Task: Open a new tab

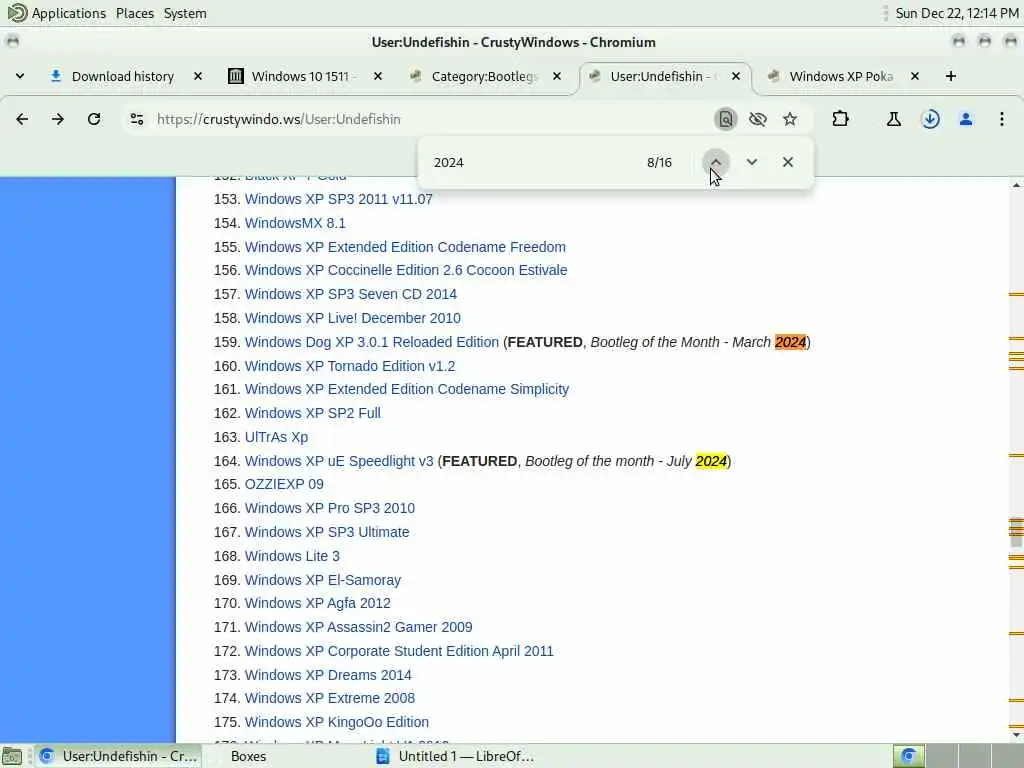Action: tap(951, 76)
